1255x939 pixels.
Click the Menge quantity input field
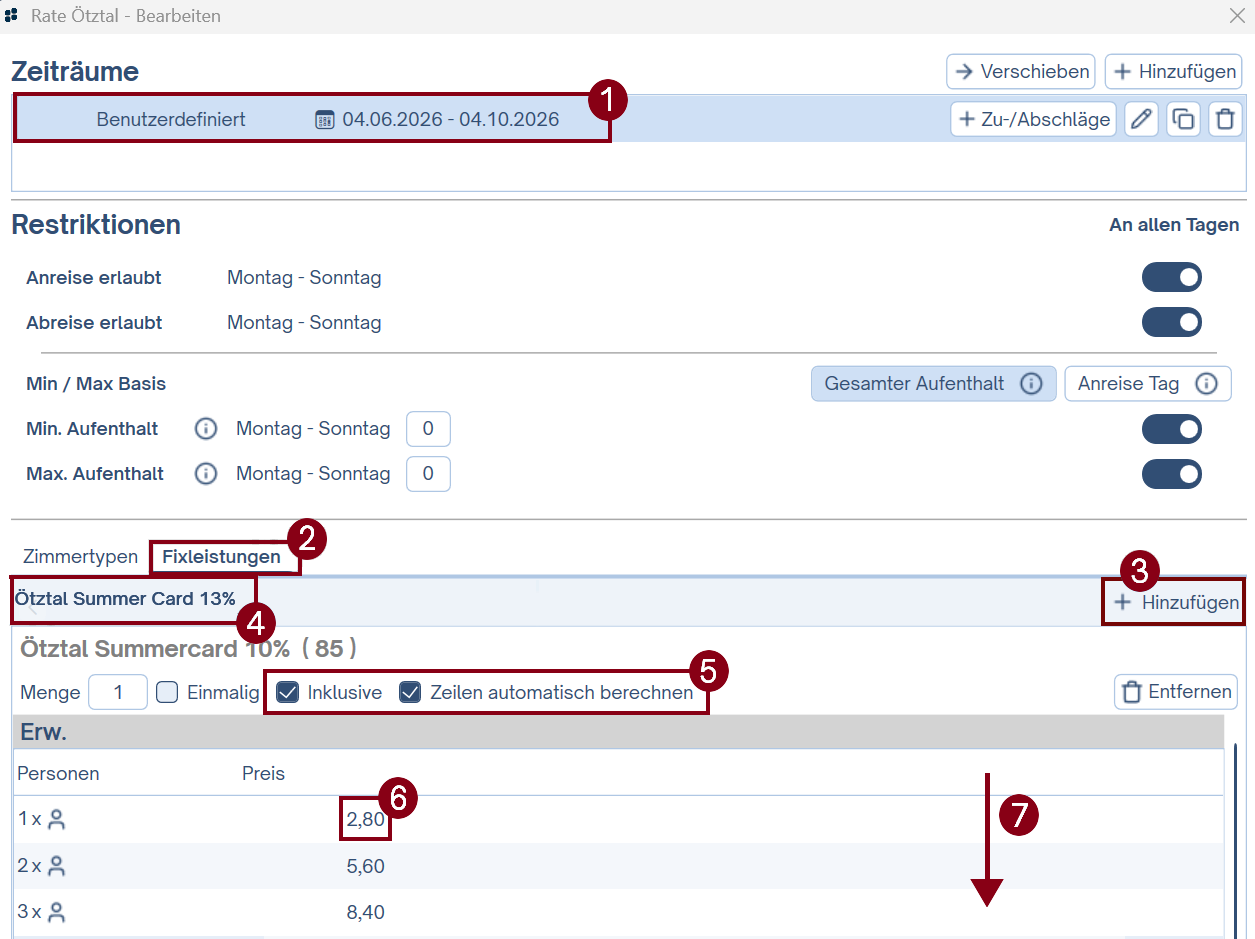click(118, 692)
